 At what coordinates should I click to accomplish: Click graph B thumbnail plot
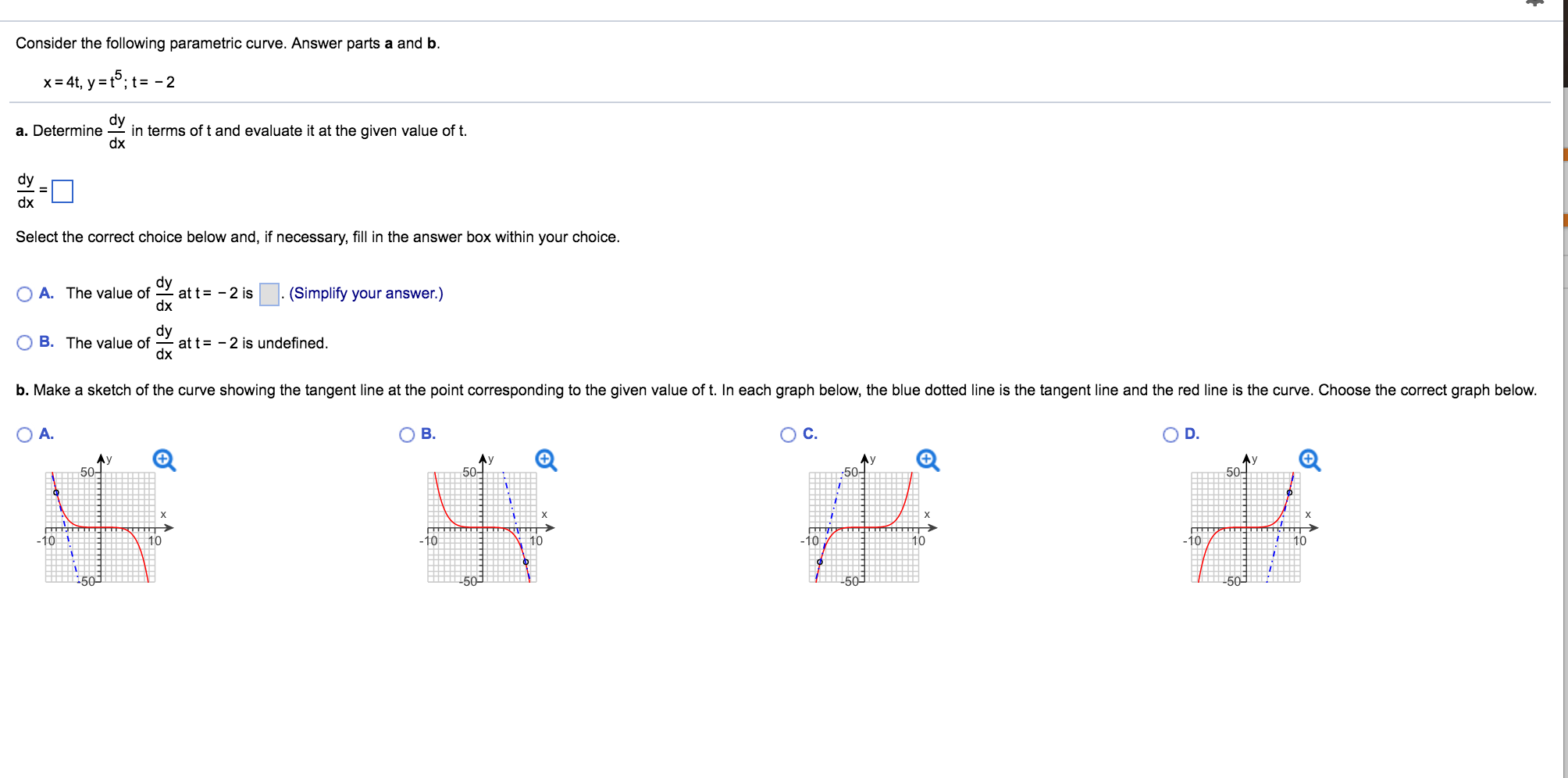482,526
